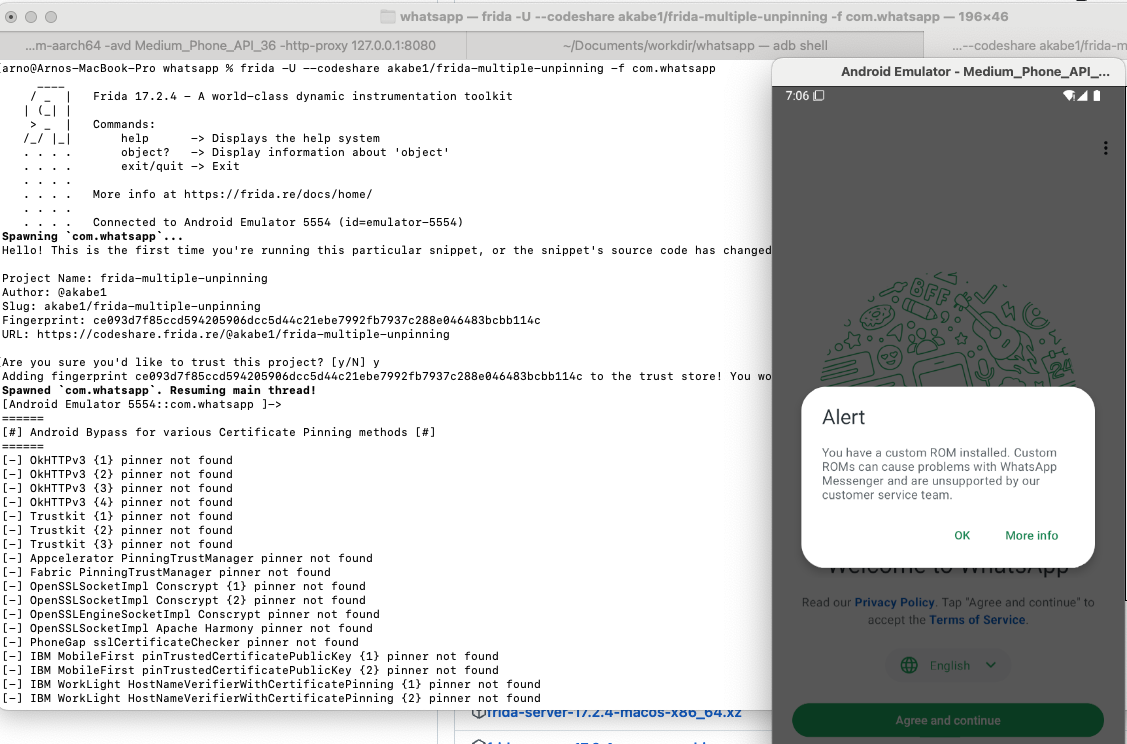Click 'Fabric PinningTrustManager pinner not found' line
Screen dimensions: 1127x744
coord(167,572)
